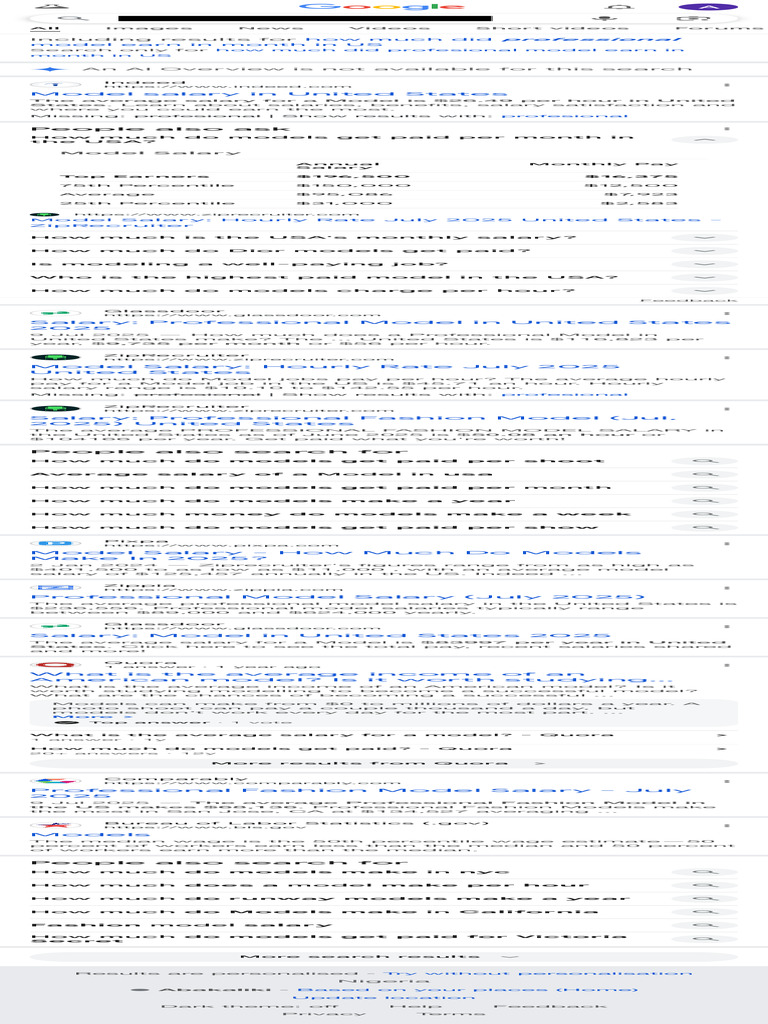Switch to the News tab
Image resolution: width=768 pixels, height=1024 pixels.
[x=271, y=28]
